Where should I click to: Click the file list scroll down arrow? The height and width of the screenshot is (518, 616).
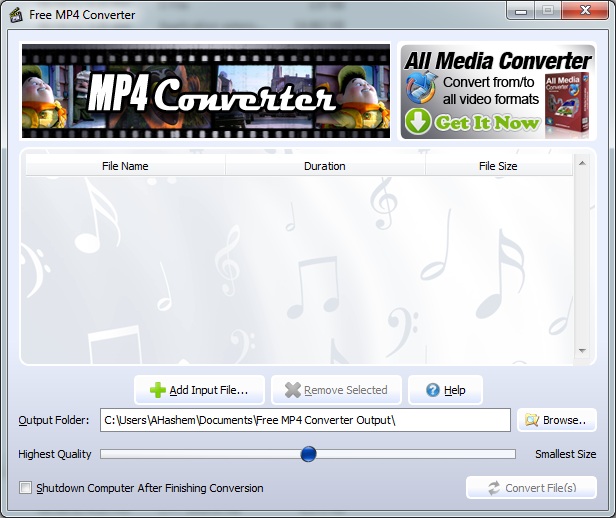582,351
